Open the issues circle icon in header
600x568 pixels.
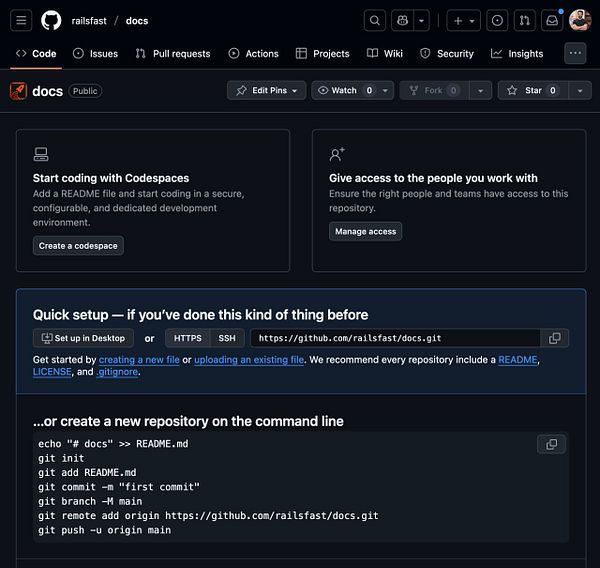[x=497, y=20]
